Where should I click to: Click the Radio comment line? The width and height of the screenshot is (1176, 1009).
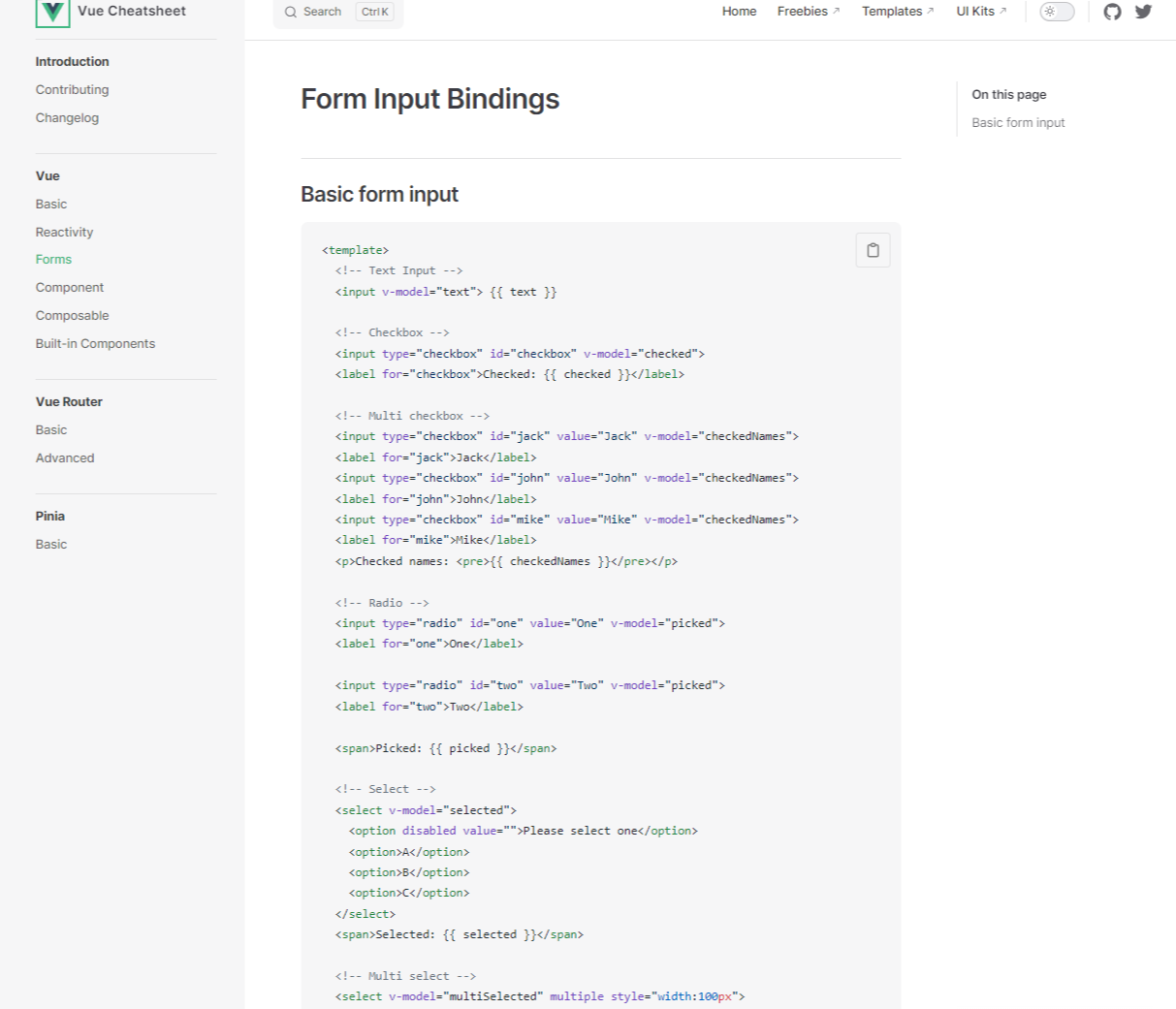[382, 603]
